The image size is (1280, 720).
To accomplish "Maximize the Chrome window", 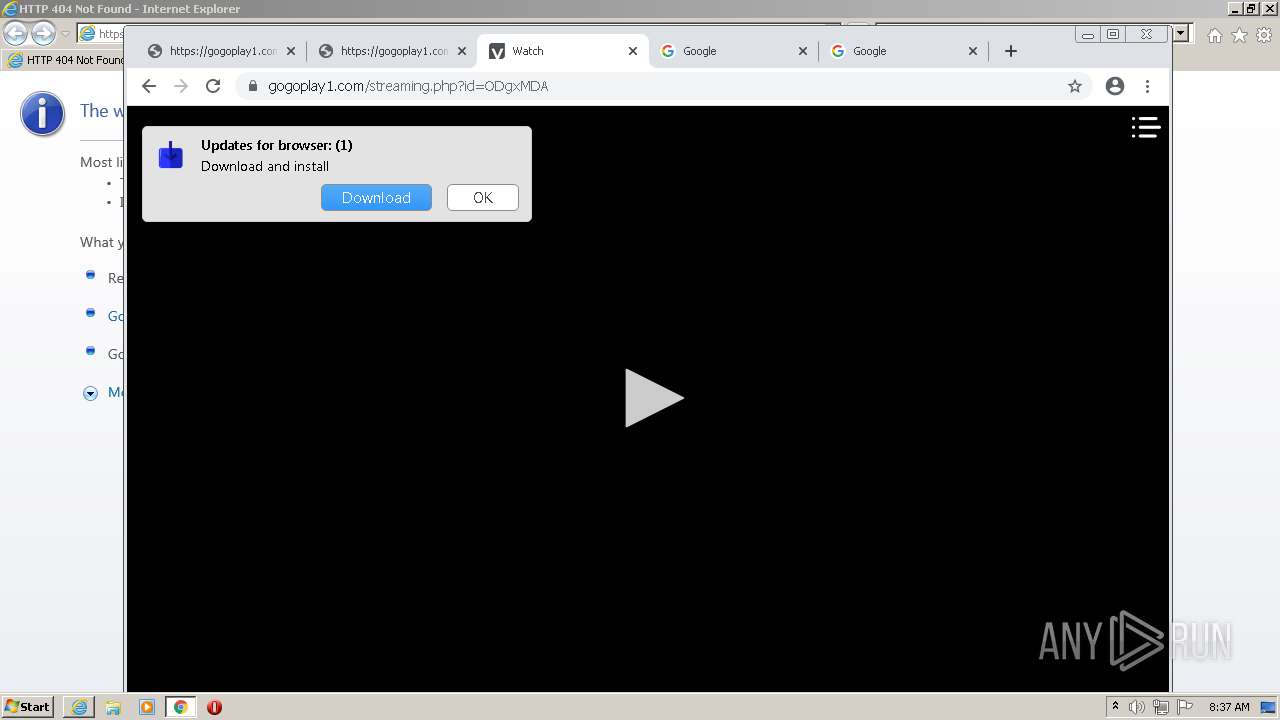I will [1113, 34].
